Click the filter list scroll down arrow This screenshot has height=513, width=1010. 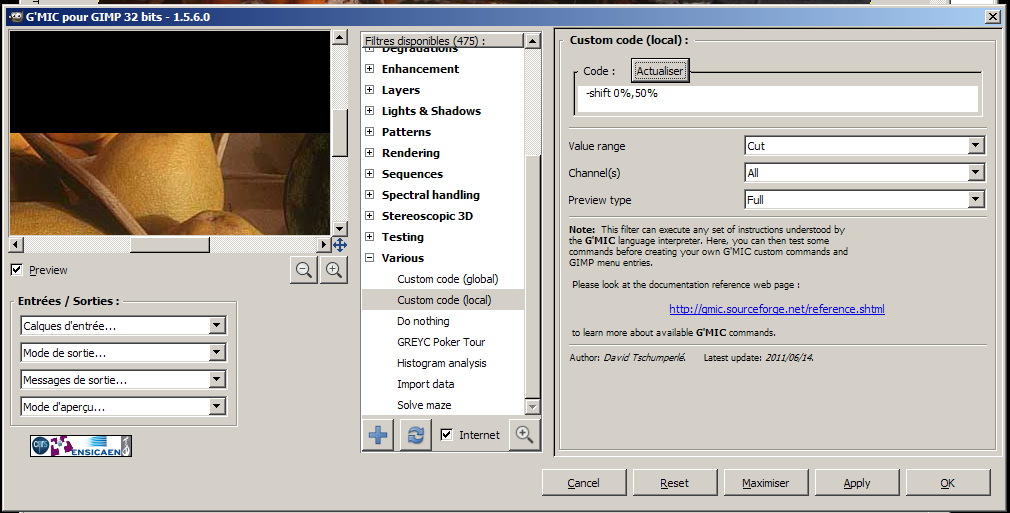click(532, 406)
